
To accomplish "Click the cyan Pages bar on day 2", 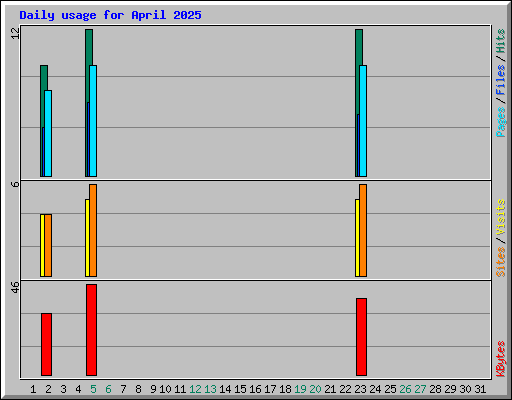I will (x=48, y=133).
